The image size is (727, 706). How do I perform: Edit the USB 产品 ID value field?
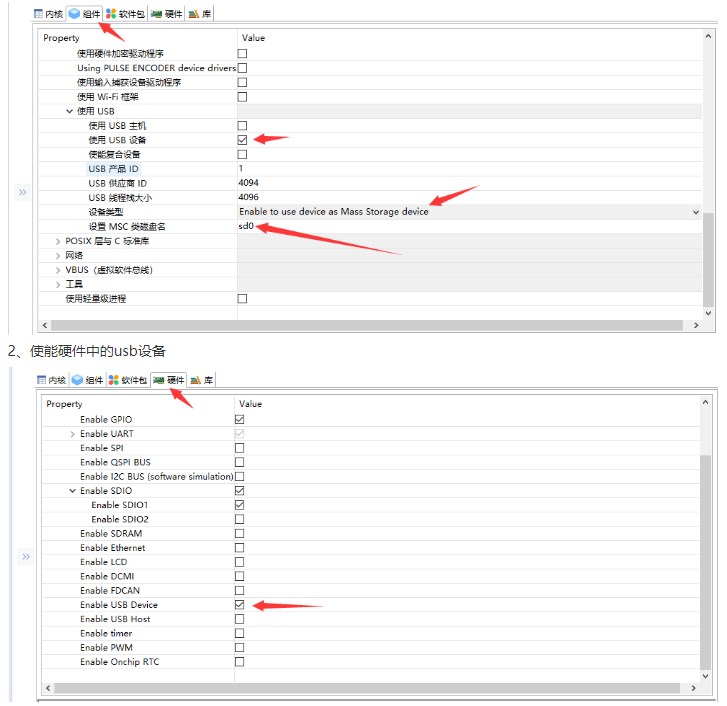click(x=469, y=168)
